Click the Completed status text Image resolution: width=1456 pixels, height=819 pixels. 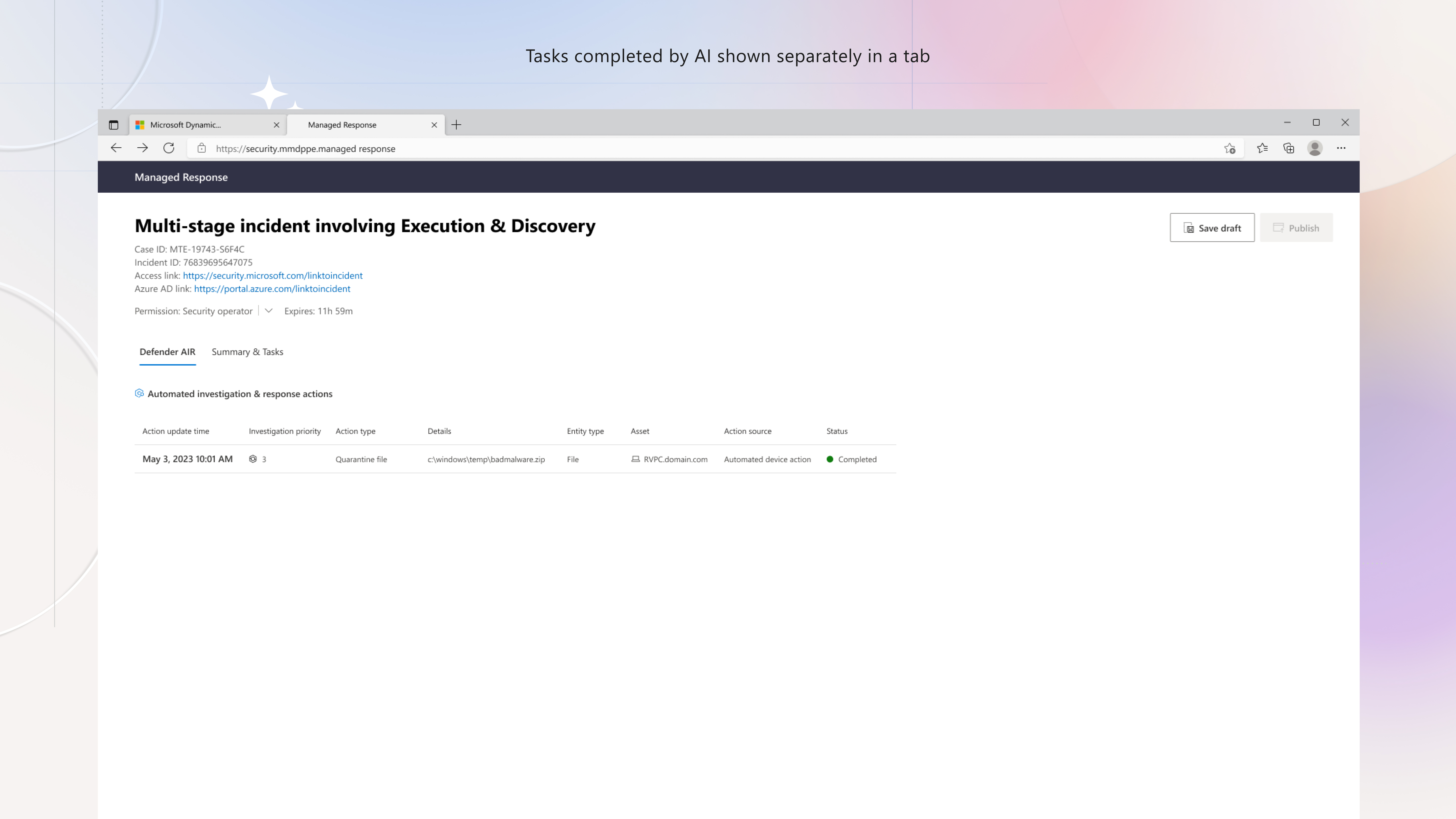(857, 459)
